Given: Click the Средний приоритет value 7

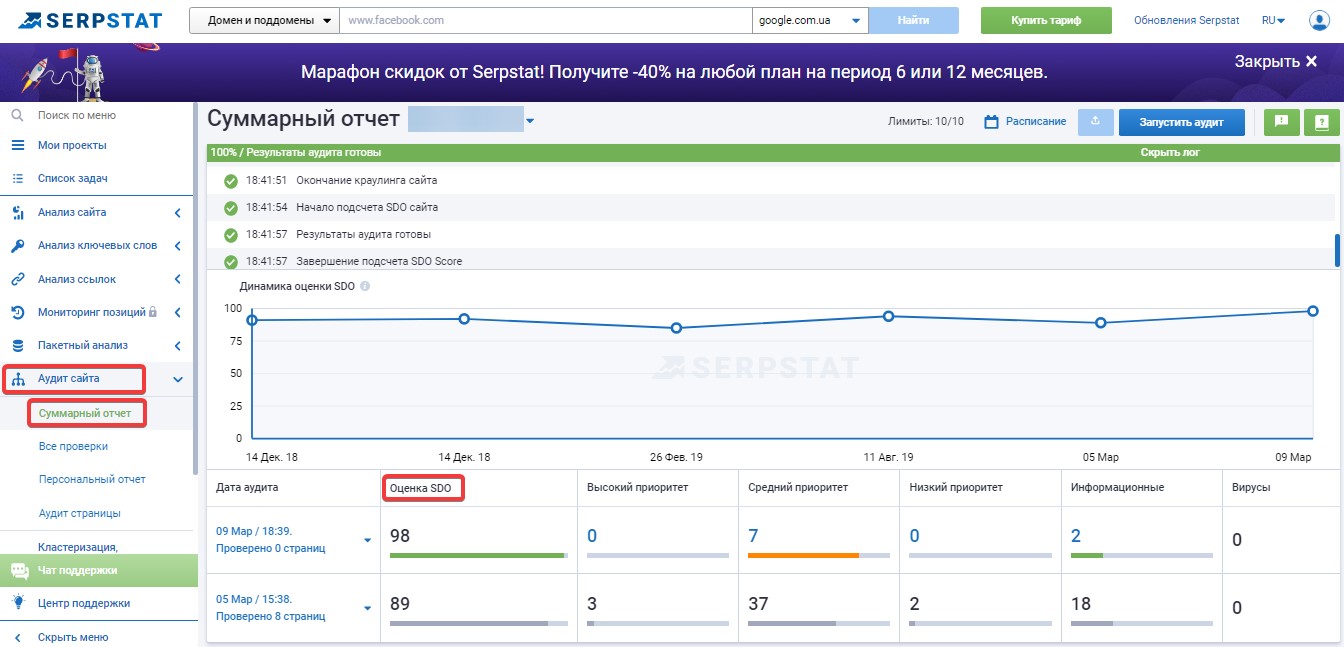Looking at the screenshot, I should 753,536.
